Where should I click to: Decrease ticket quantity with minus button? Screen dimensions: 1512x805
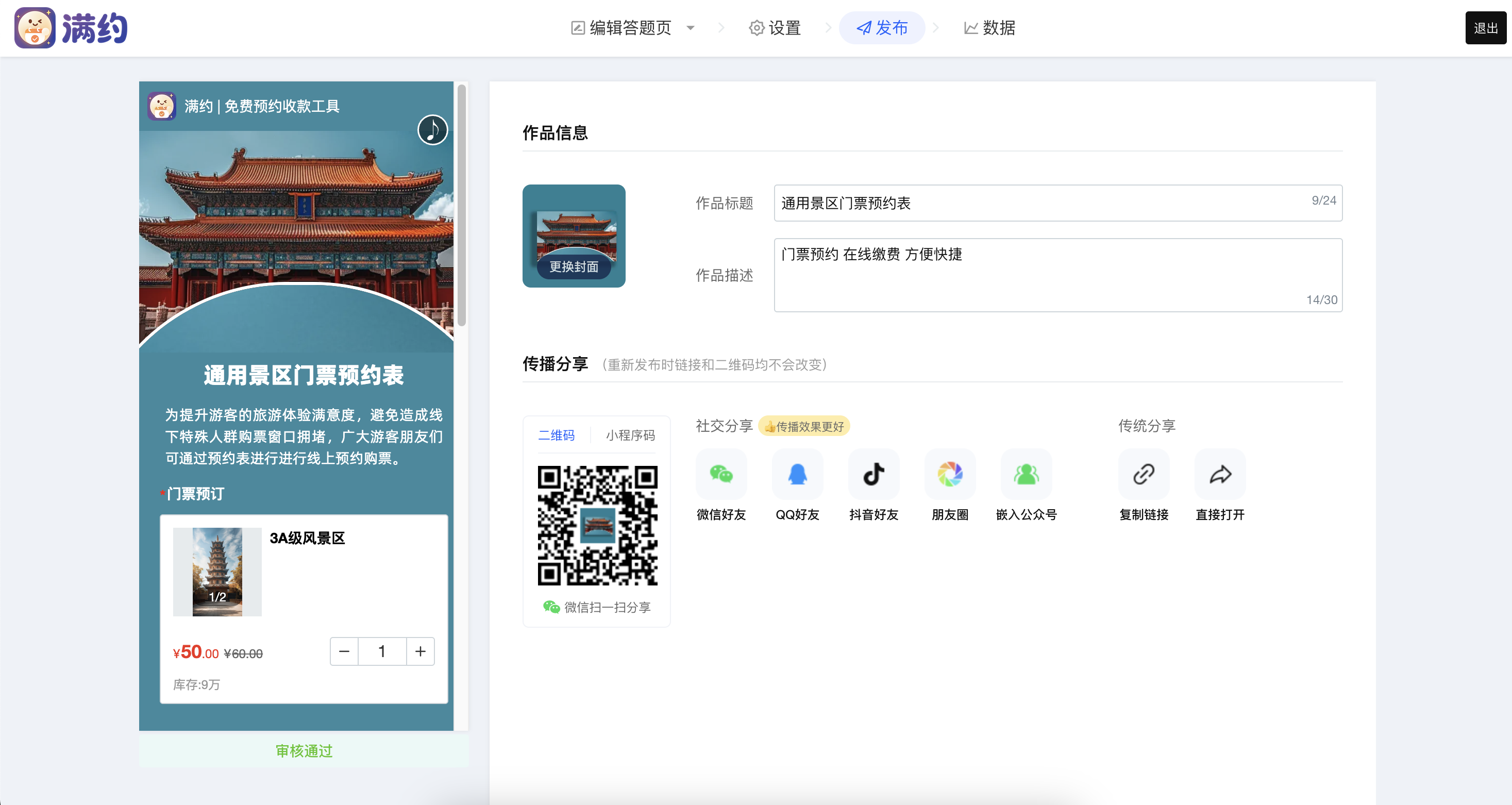[x=345, y=651]
